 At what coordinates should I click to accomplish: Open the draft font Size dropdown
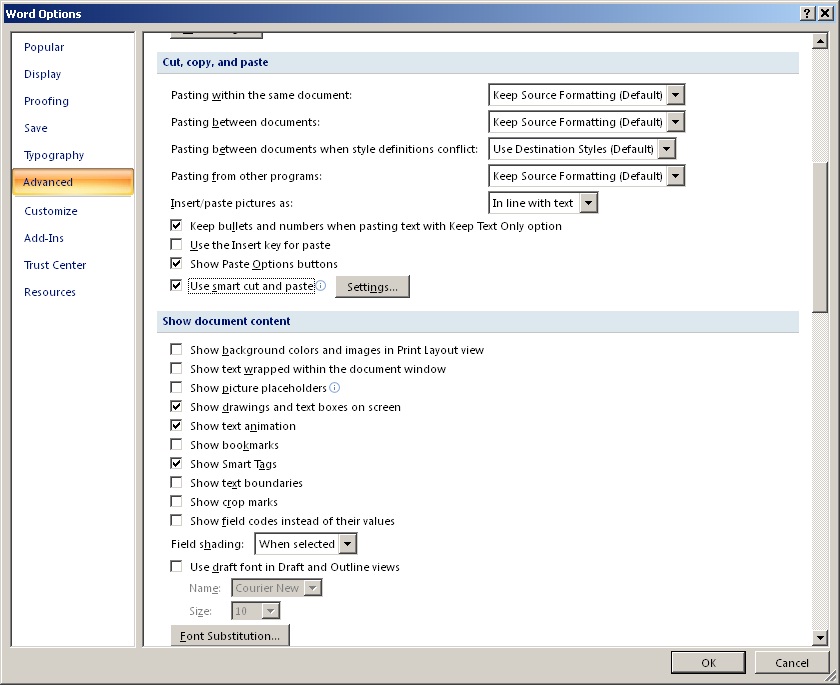click(x=271, y=611)
